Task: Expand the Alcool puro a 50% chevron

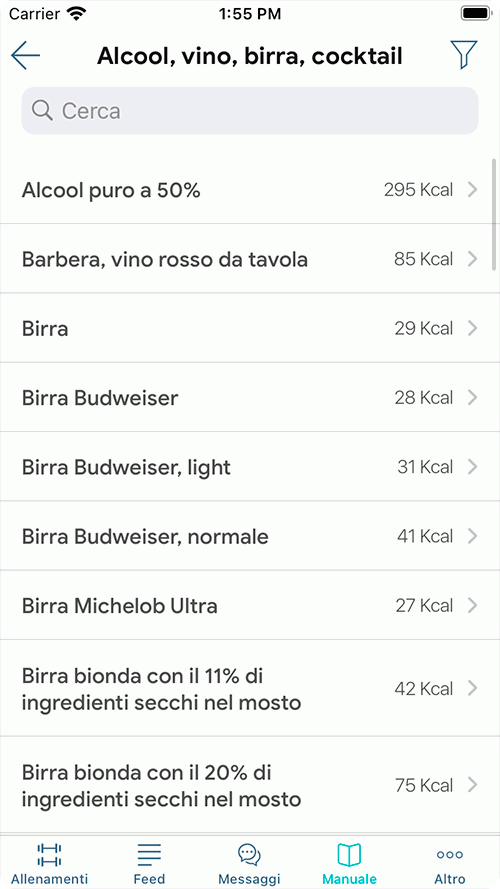Action: click(472, 190)
